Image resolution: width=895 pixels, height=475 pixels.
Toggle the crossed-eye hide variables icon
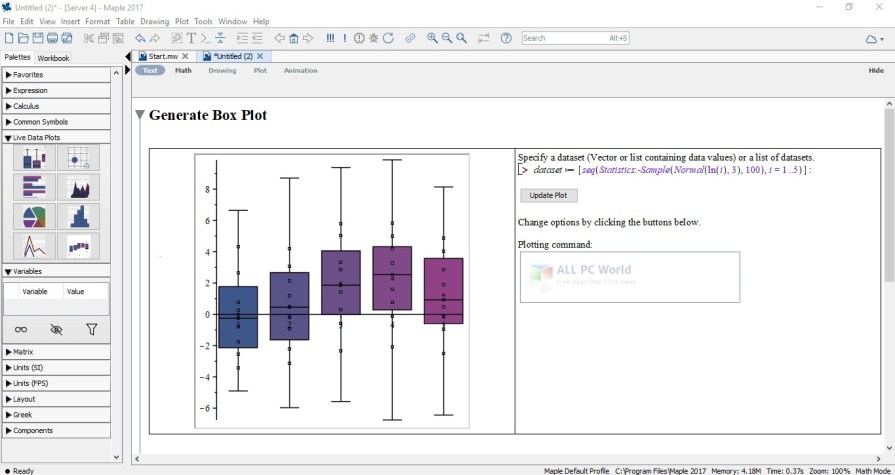click(x=56, y=329)
